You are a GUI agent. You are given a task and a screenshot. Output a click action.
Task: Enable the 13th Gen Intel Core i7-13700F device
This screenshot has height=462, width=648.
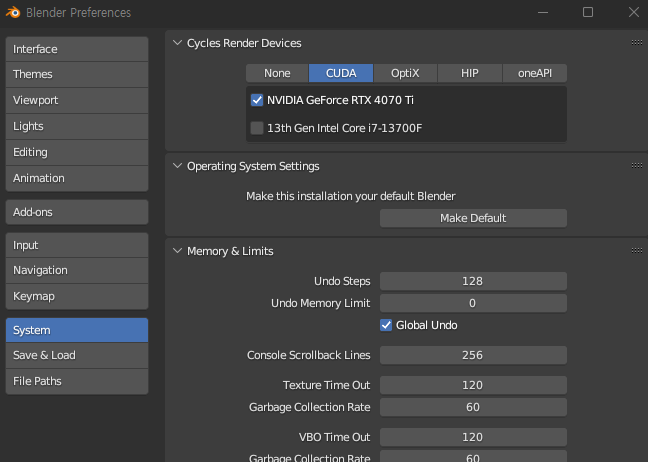(x=257, y=128)
